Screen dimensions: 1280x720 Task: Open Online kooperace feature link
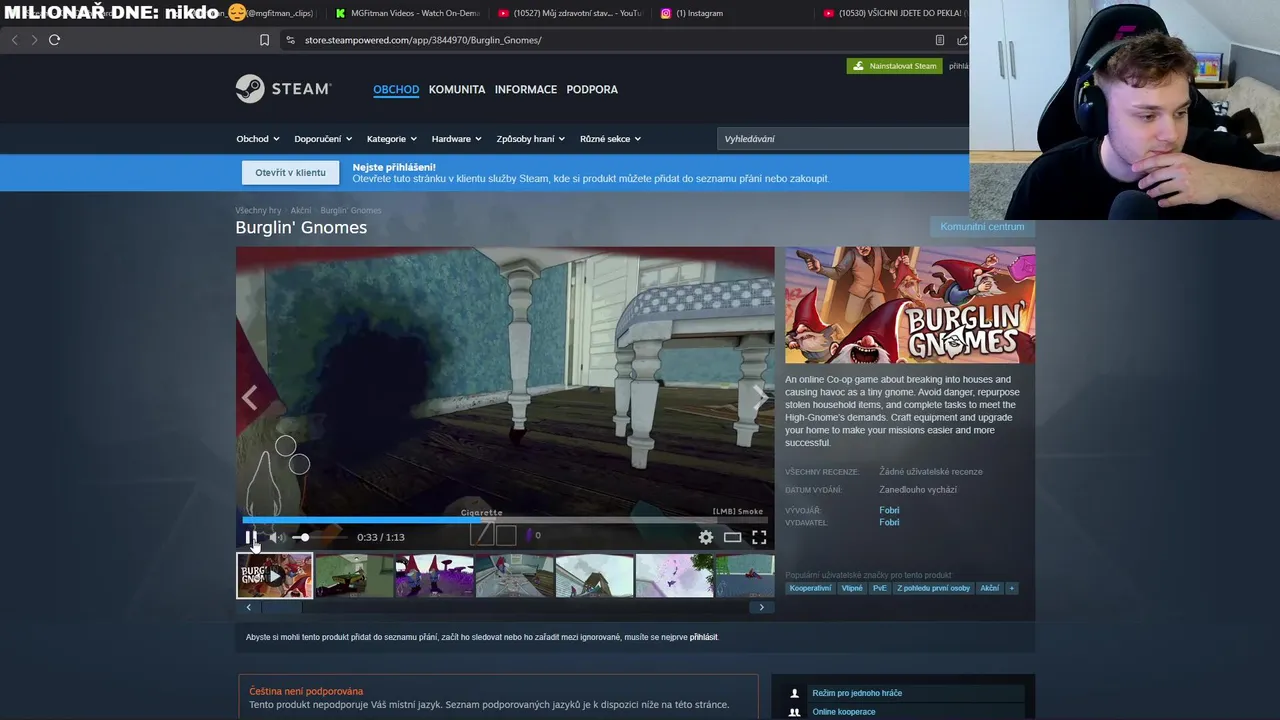coord(844,712)
